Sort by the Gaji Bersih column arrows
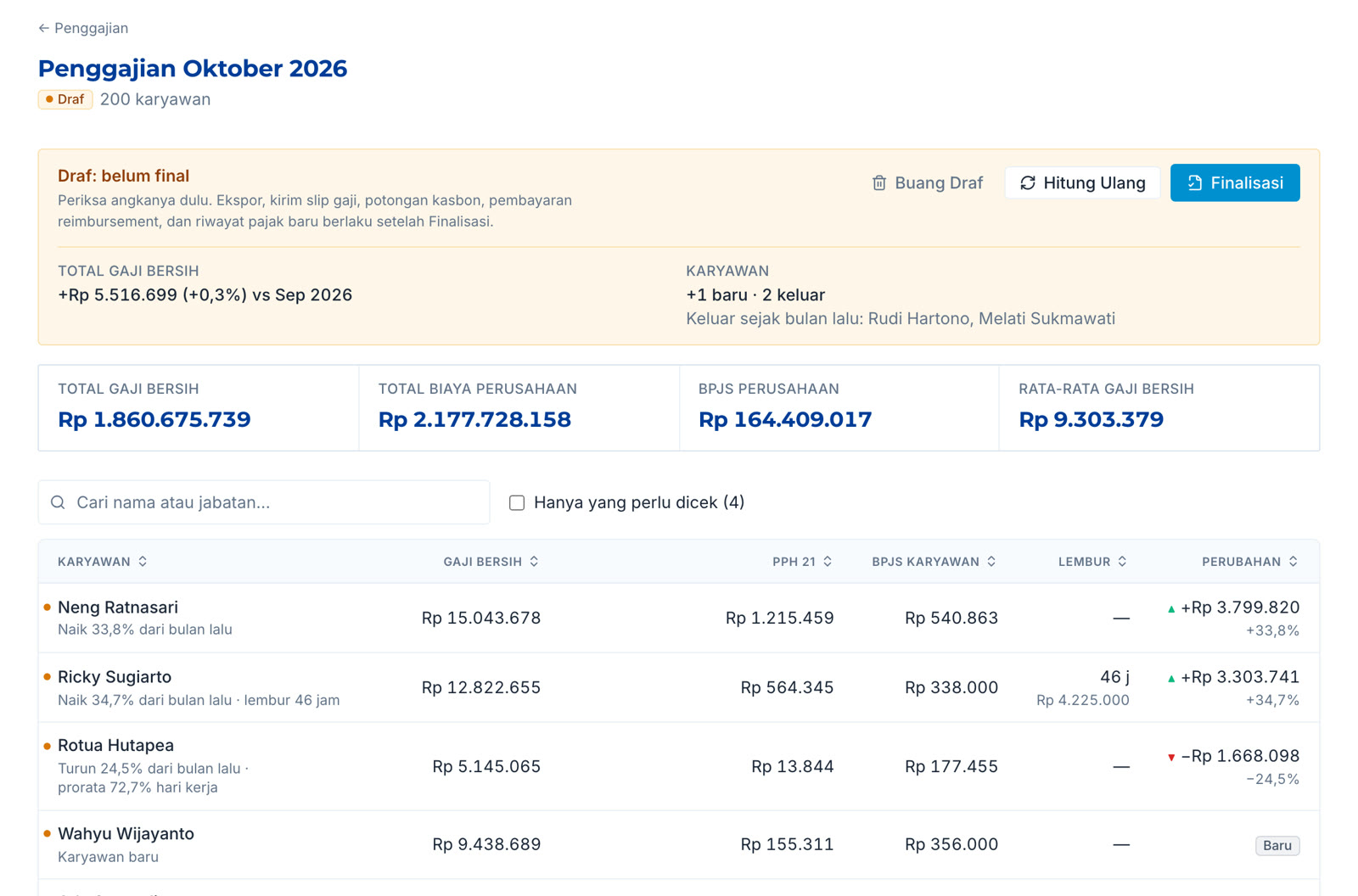 click(x=534, y=562)
